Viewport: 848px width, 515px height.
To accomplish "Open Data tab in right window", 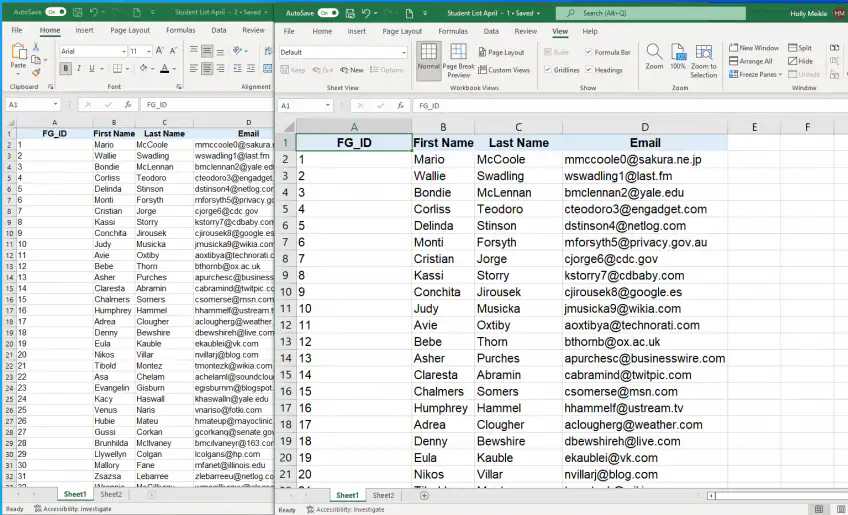I will [x=491, y=31].
